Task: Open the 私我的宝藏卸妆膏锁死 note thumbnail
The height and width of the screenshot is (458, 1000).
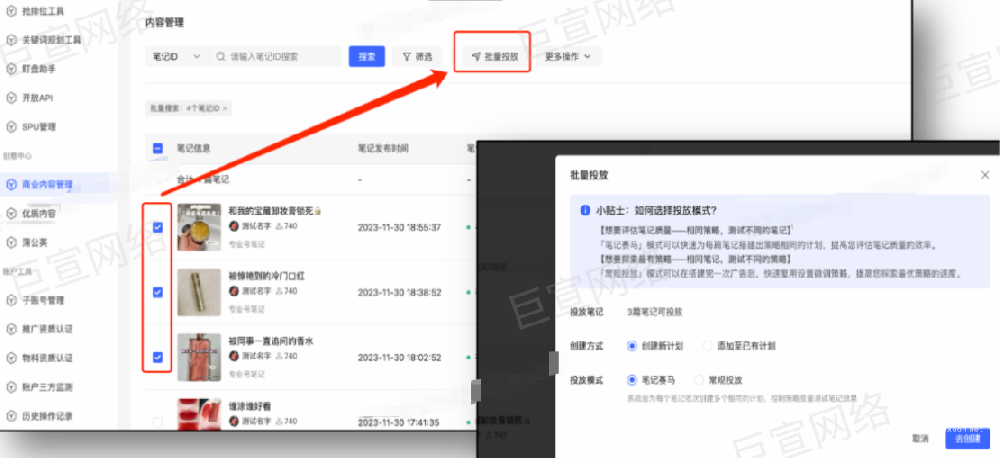Action: tap(199, 227)
